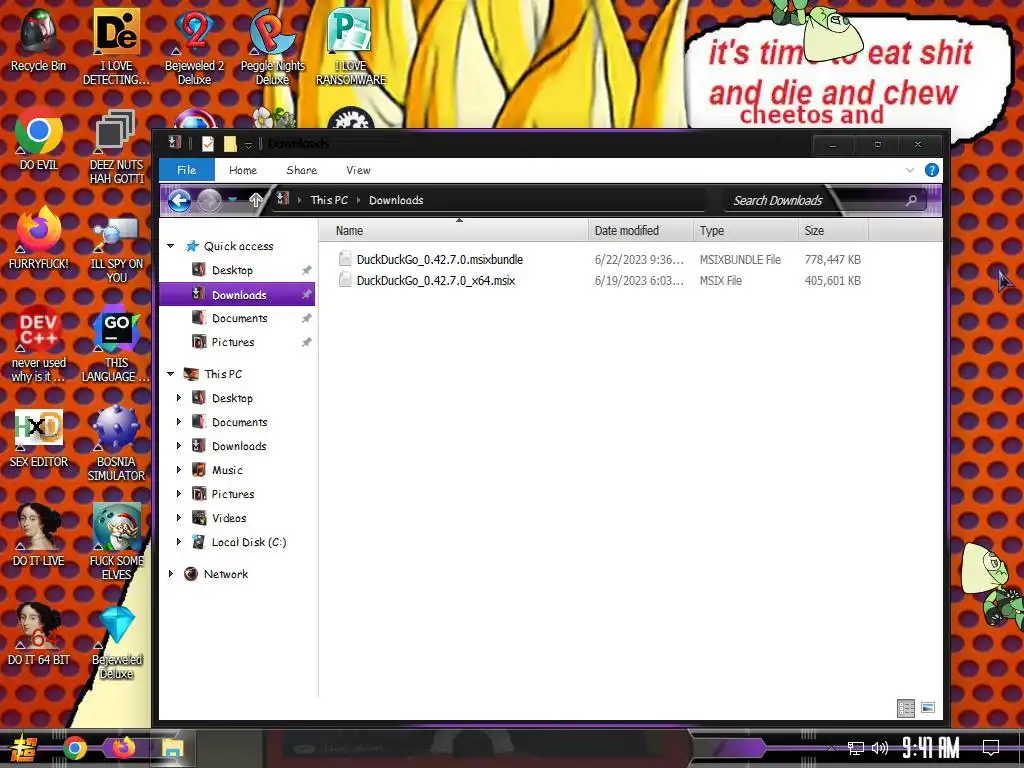
Task: Open the 'FURRYFUCK!' Firefox desktop icon
Action: 38,238
